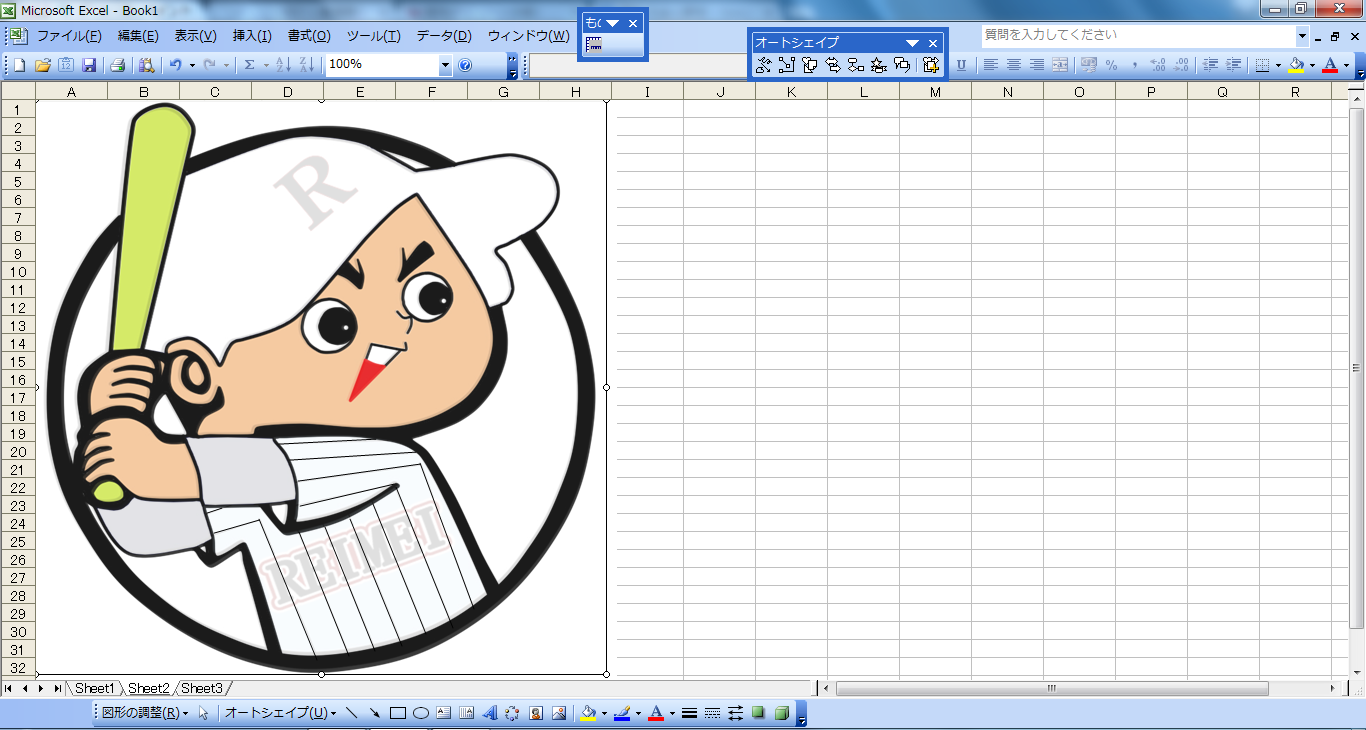Sort ascending with the A-Z icon
Viewport: 1366px width, 730px height.
(283, 65)
